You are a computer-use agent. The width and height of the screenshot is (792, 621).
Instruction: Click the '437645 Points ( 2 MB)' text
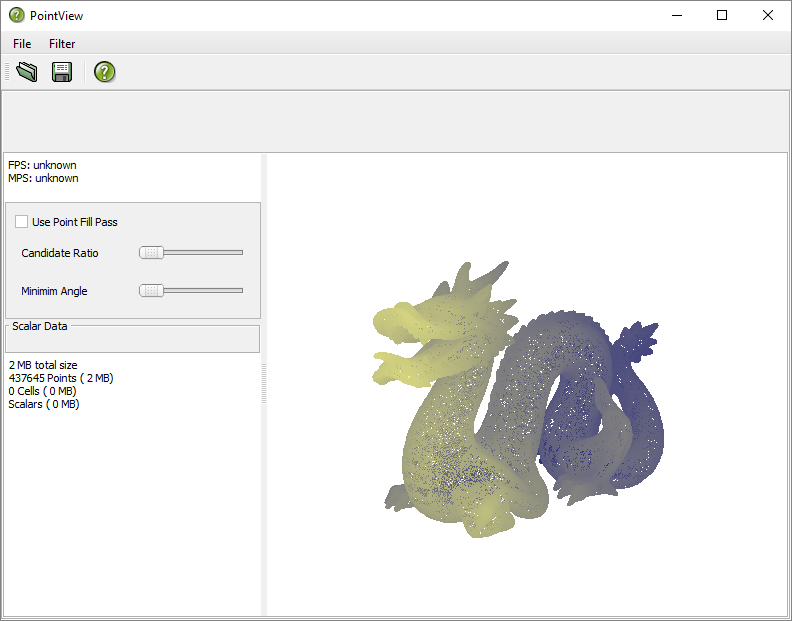coord(61,378)
